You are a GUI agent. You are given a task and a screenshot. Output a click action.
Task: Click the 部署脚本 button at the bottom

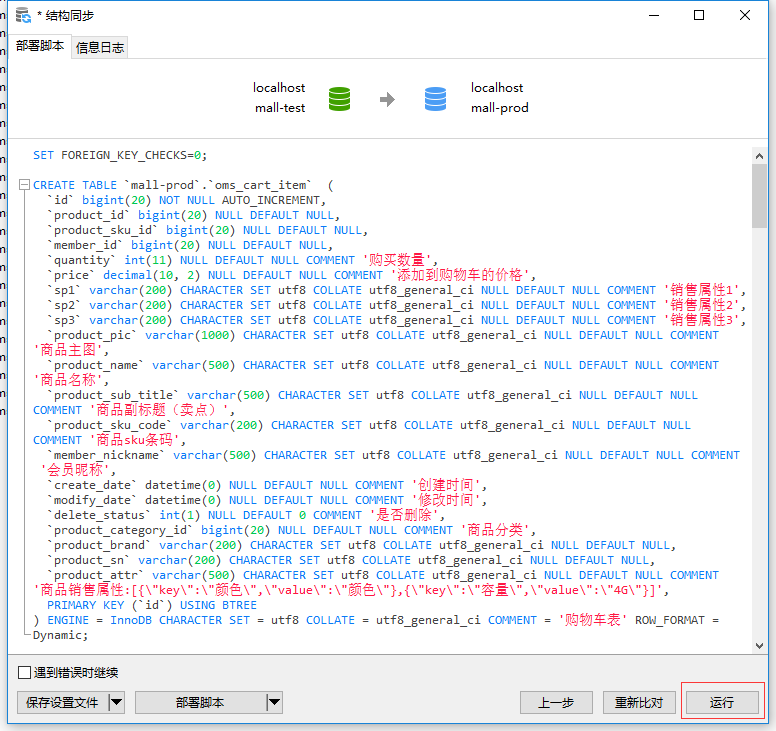pyautogui.click(x=200, y=703)
